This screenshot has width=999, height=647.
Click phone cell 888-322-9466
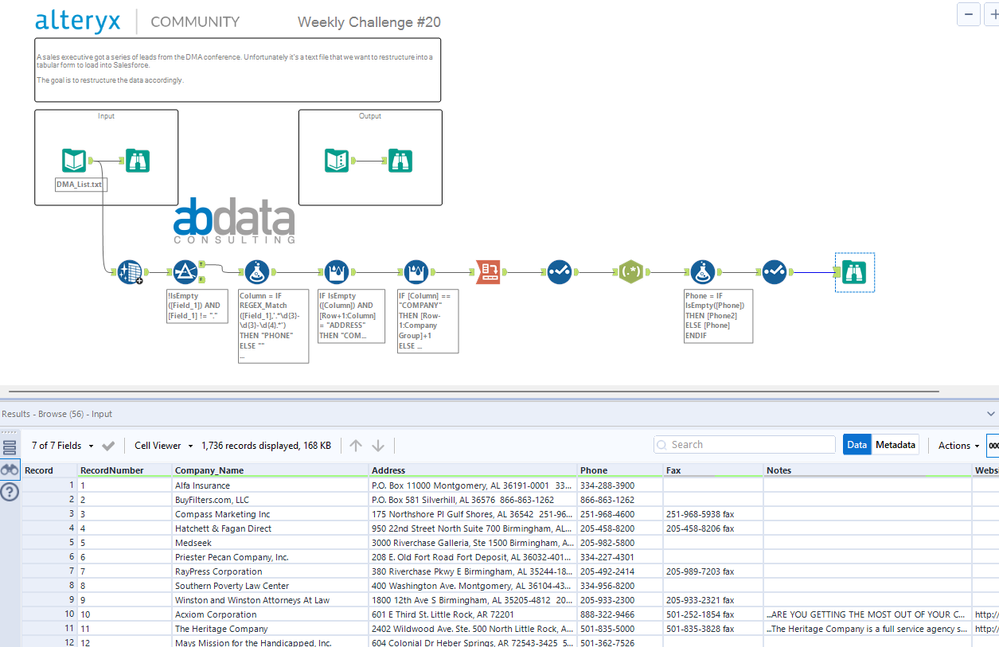pos(621,615)
